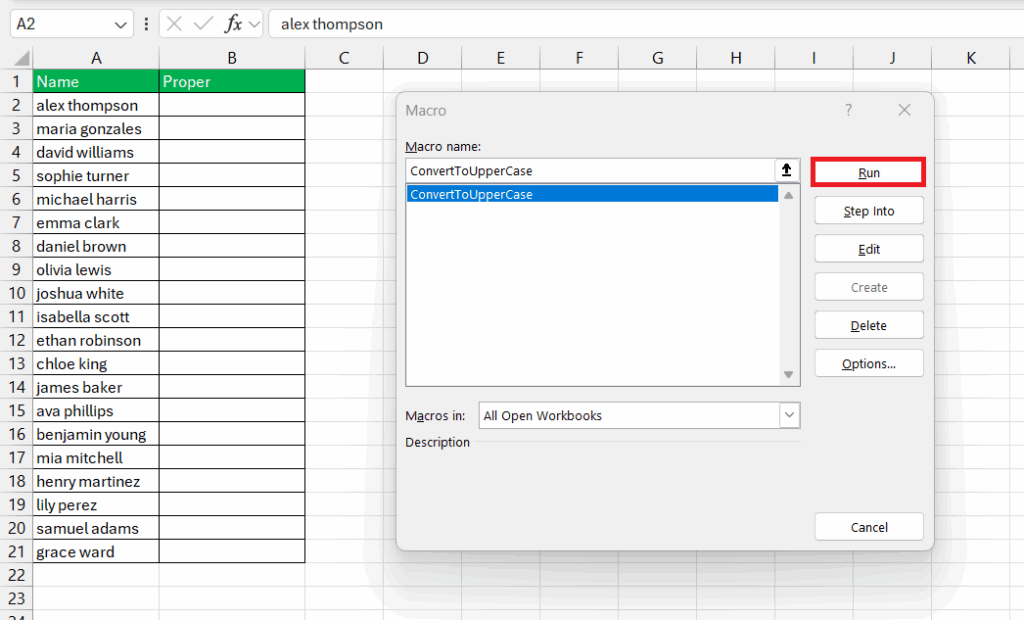Click the Run button in Macro dialog
The width and height of the screenshot is (1024, 620).
(x=868, y=173)
